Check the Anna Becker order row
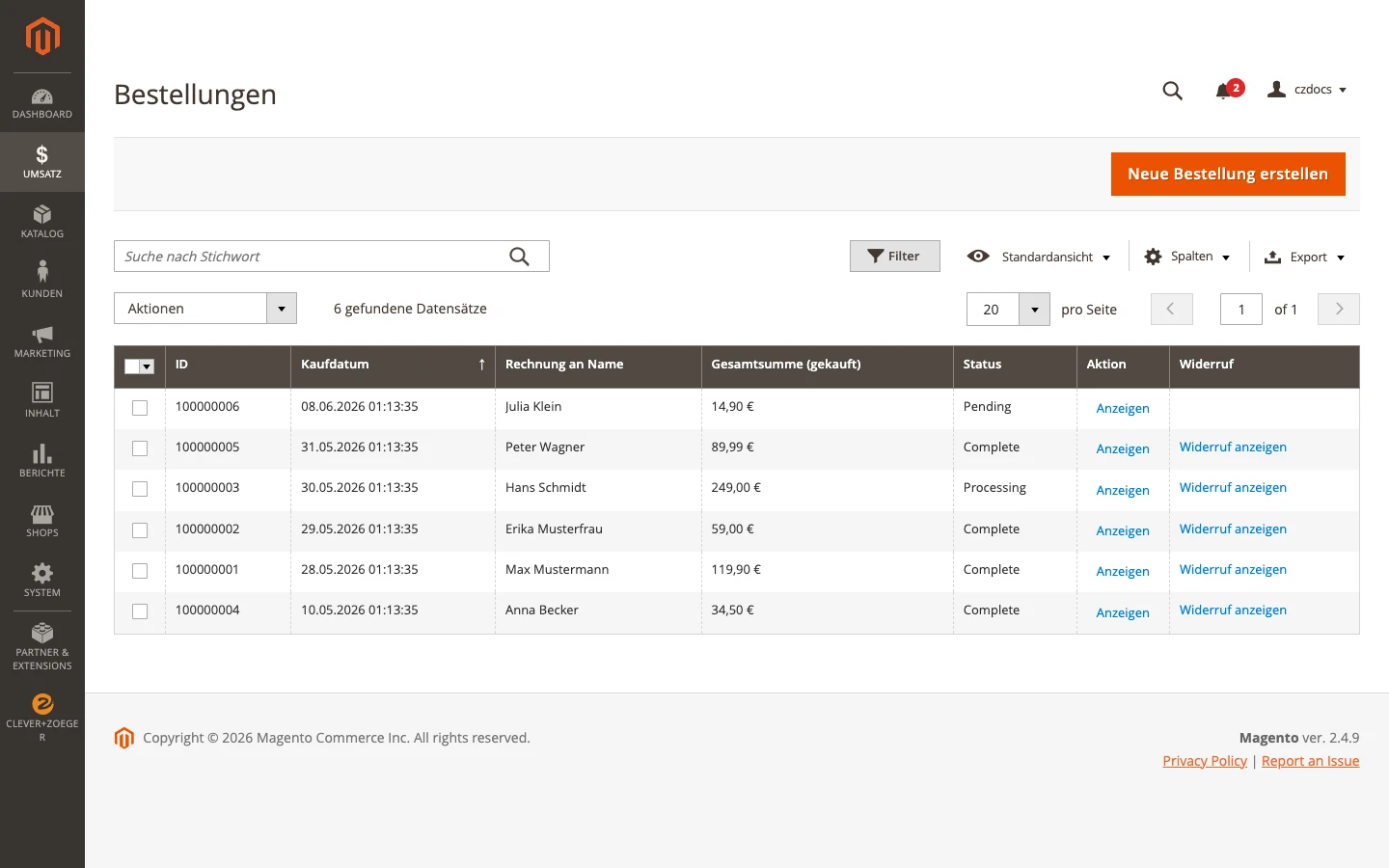The height and width of the screenshot is (868, 1389). tap(140, 611)
